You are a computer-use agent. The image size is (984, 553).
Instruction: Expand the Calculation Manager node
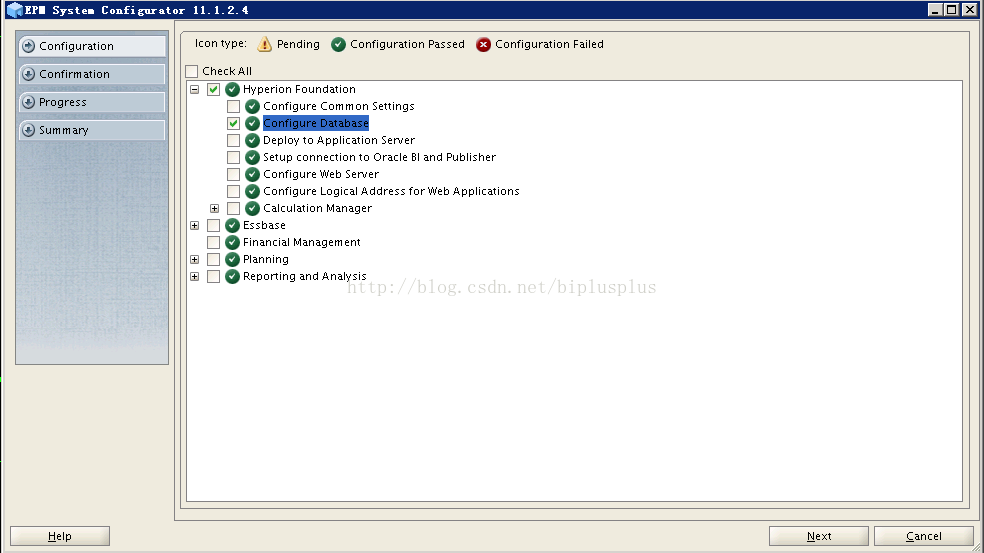coord(215,208)
